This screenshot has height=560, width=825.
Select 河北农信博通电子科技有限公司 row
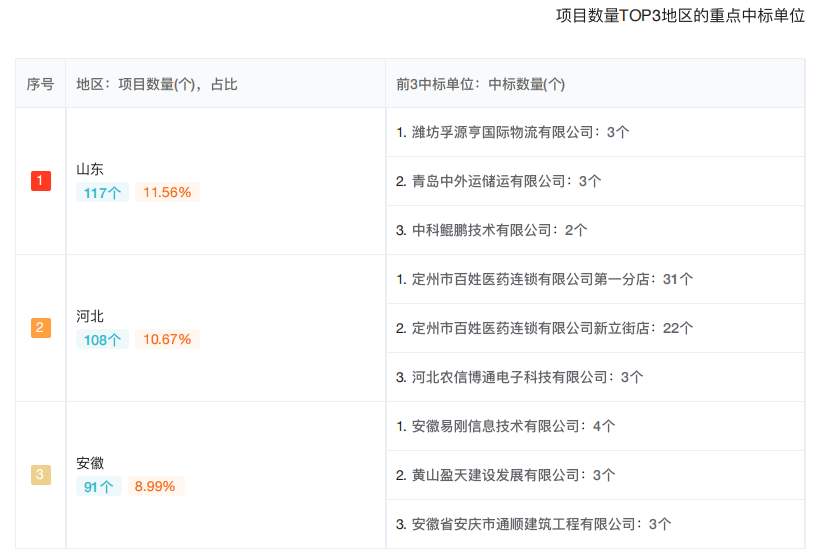pyautogui.click(x=595, y=377)
